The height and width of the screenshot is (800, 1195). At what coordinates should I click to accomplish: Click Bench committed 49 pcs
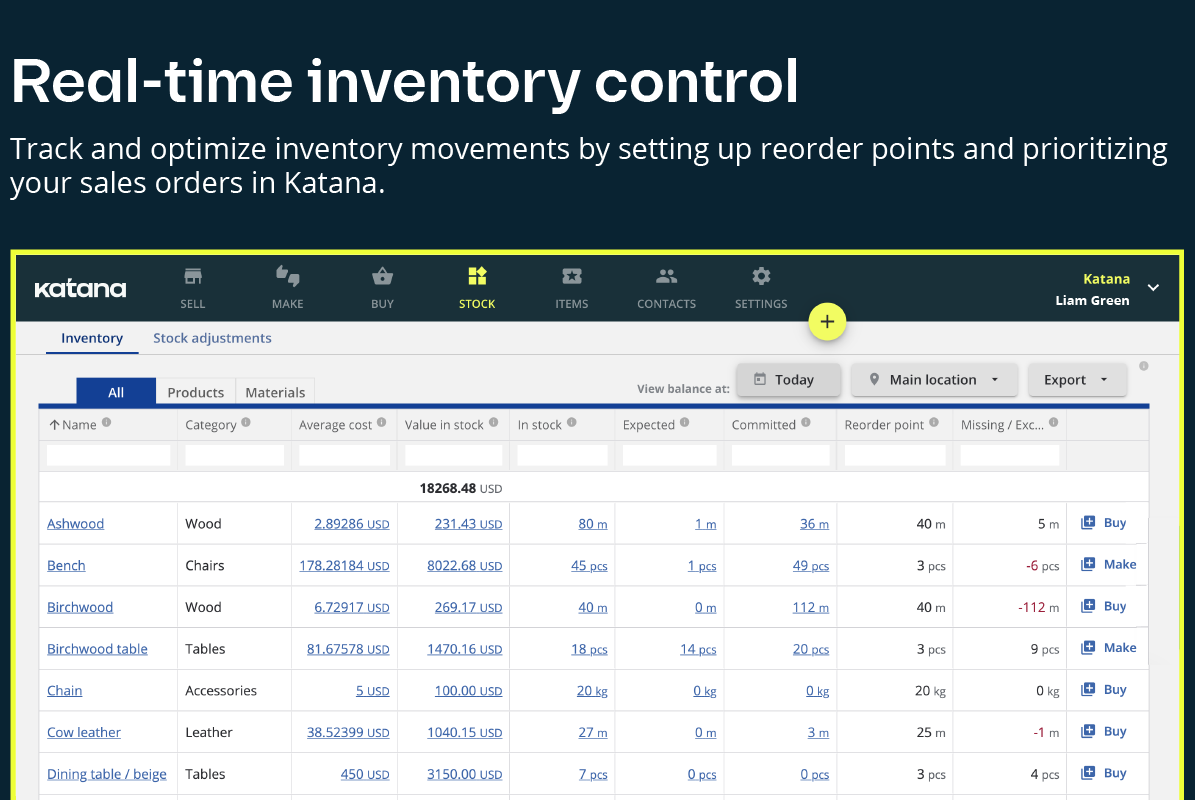point(811,565)
